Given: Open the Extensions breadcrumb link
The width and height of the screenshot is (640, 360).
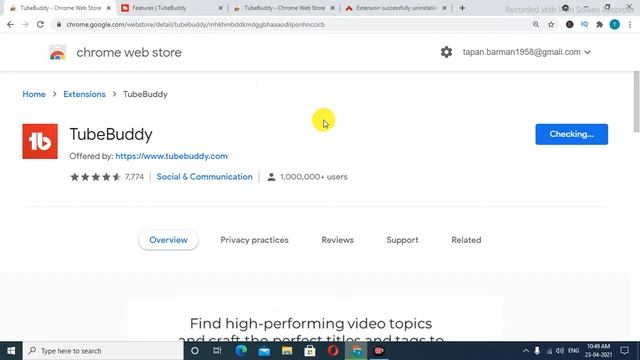Looking at the screenshot, I should [84, 94].
